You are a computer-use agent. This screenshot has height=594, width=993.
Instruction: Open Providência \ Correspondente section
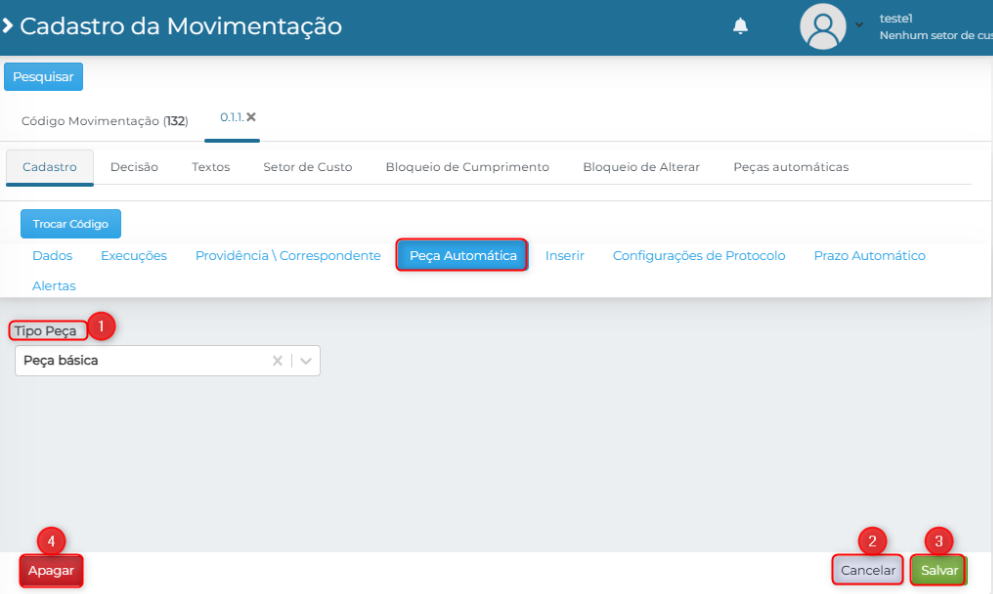[x=288, y=256]
